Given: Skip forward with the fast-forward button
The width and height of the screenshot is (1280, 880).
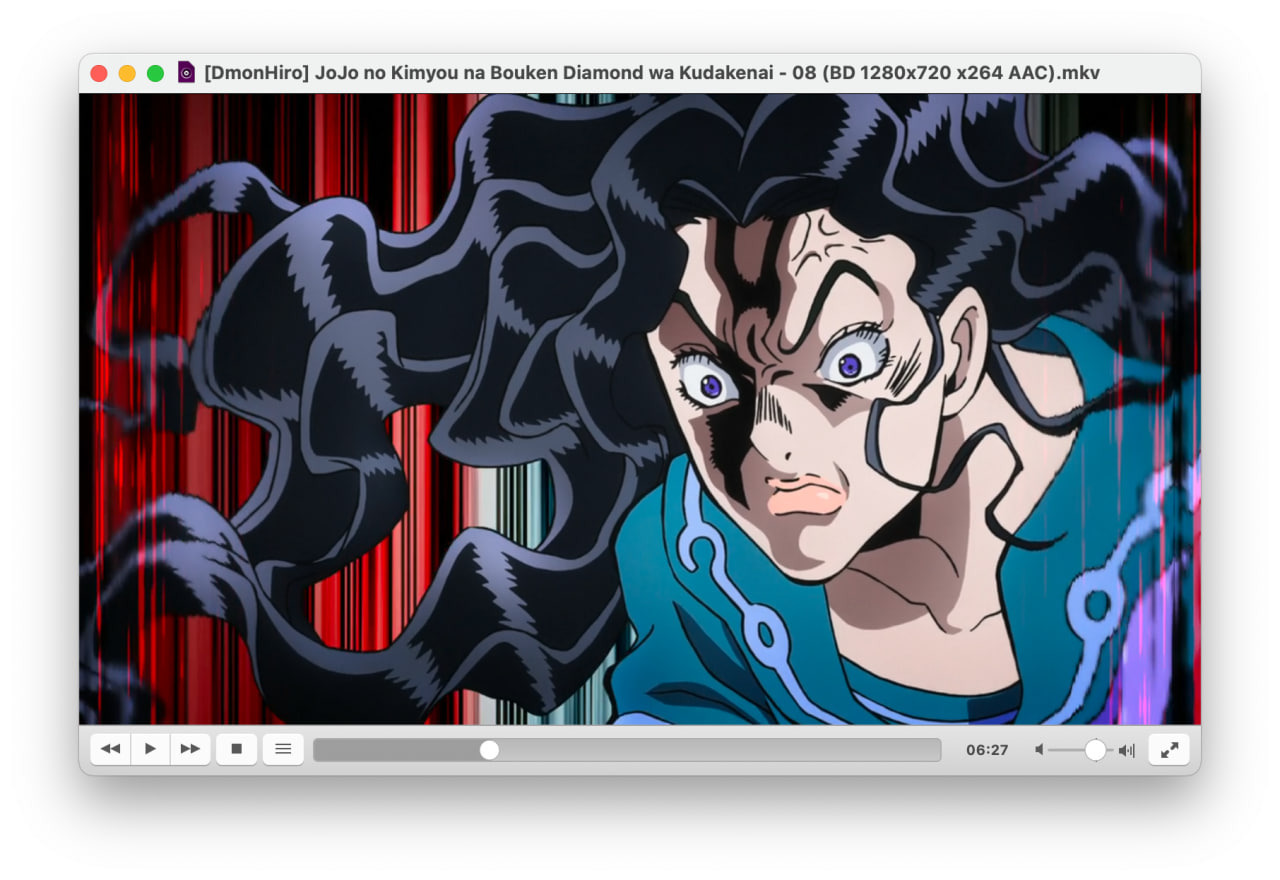Looking at the screenshot, I should point(190,749).
